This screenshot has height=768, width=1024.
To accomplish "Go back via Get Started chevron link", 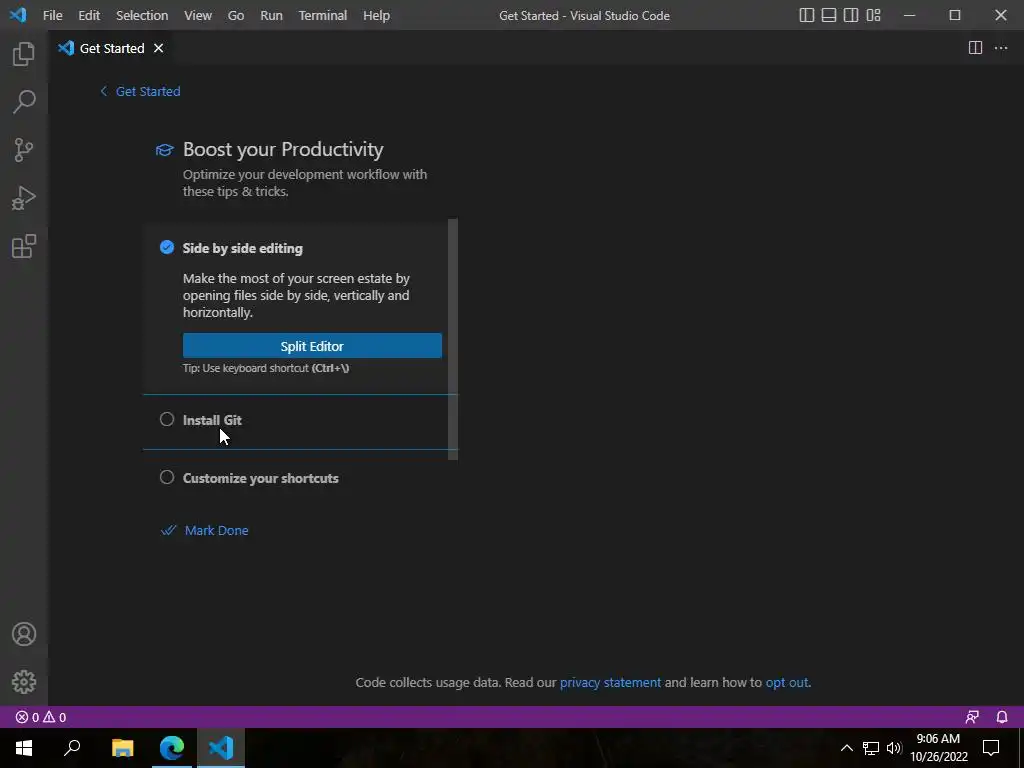I will [140, 91].
